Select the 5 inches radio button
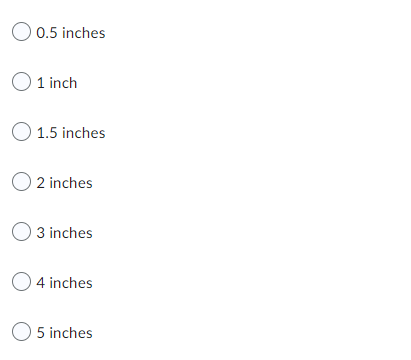 [x=22, y=332]
